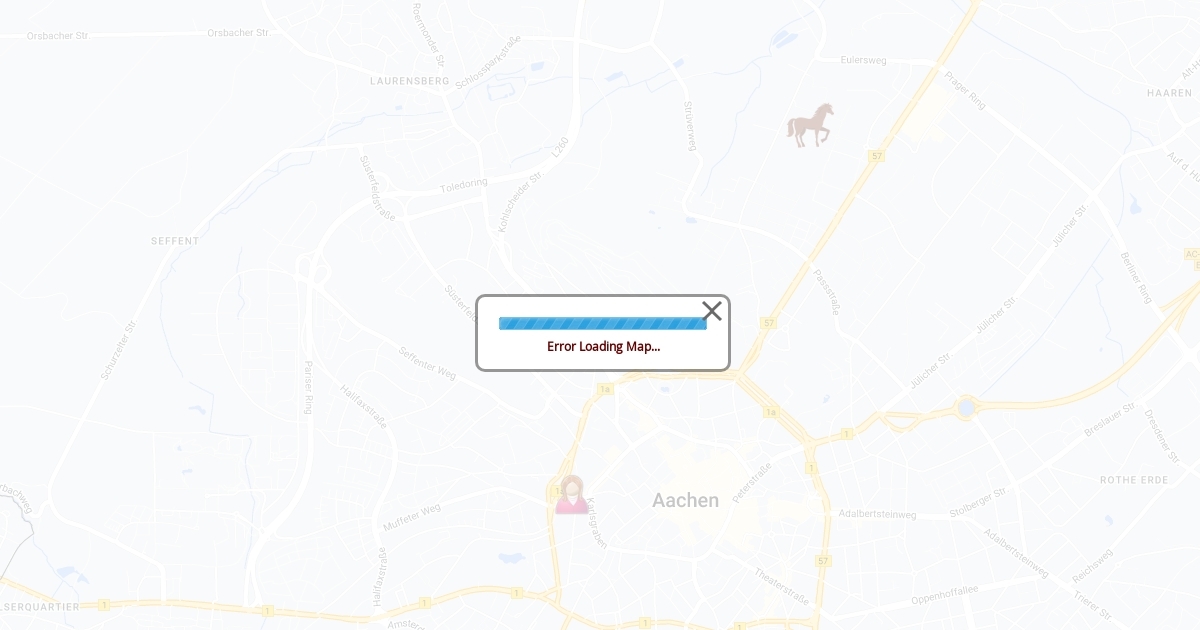Viewport: 1200px width, 630px height.
Task: Click the Seffenter Weg street label
Action: (427, 364)
